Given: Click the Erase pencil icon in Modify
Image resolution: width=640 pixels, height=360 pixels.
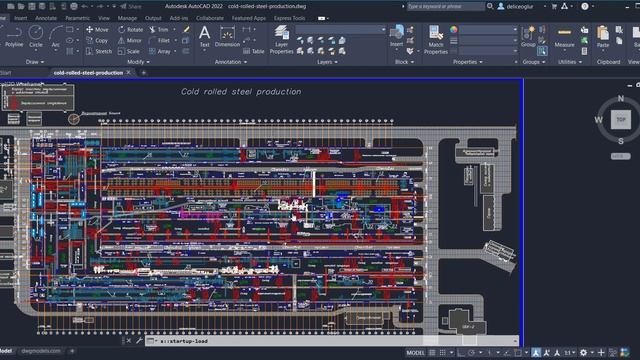Looking at the screenshot, I should point(186,29).
